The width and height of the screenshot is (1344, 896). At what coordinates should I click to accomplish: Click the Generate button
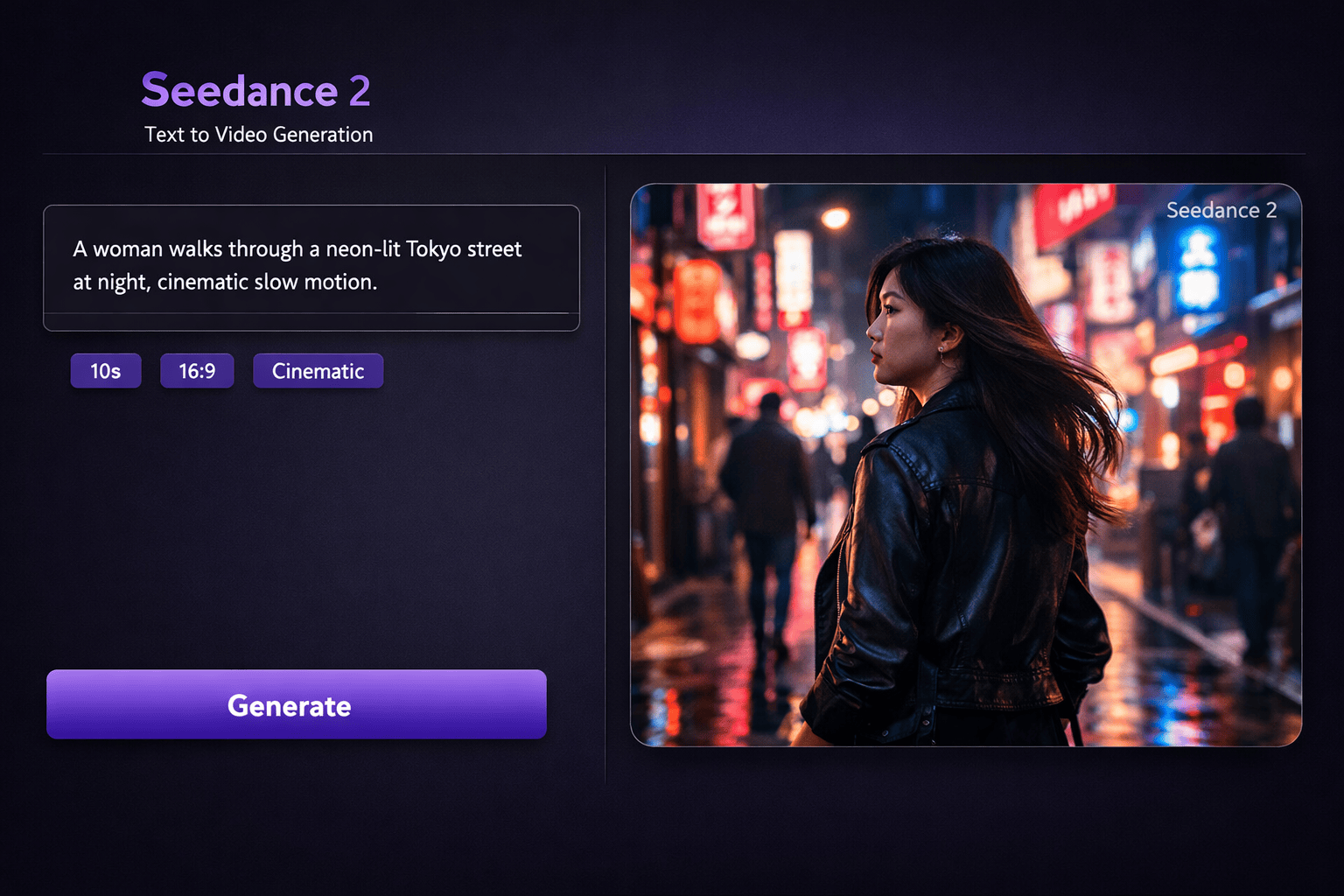296,704
